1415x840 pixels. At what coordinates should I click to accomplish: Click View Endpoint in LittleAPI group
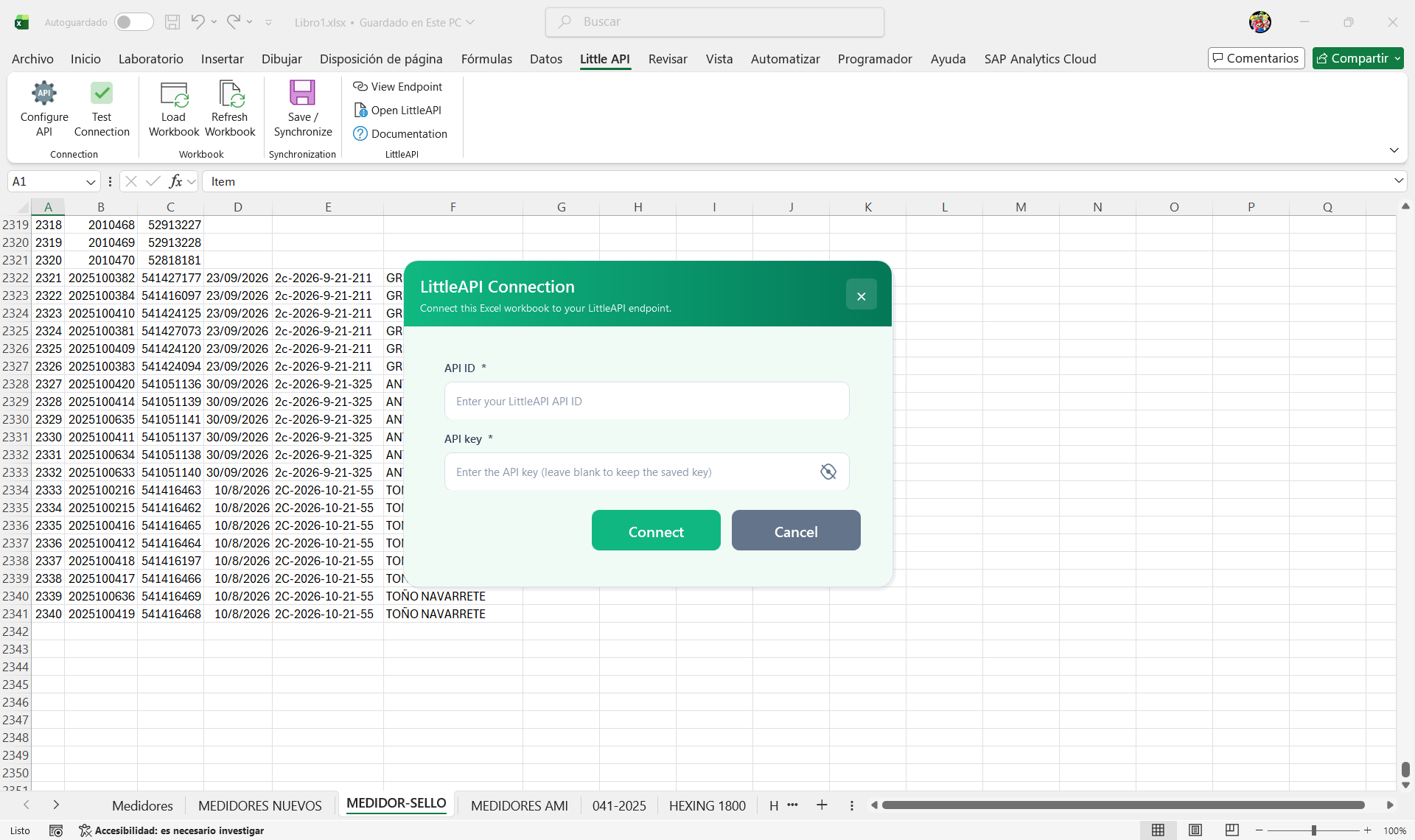[x=398, y=87]
